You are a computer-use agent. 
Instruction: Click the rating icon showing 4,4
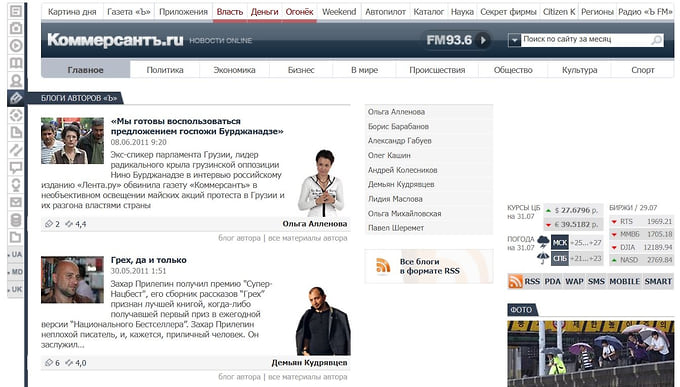click(x=69, y=224)
